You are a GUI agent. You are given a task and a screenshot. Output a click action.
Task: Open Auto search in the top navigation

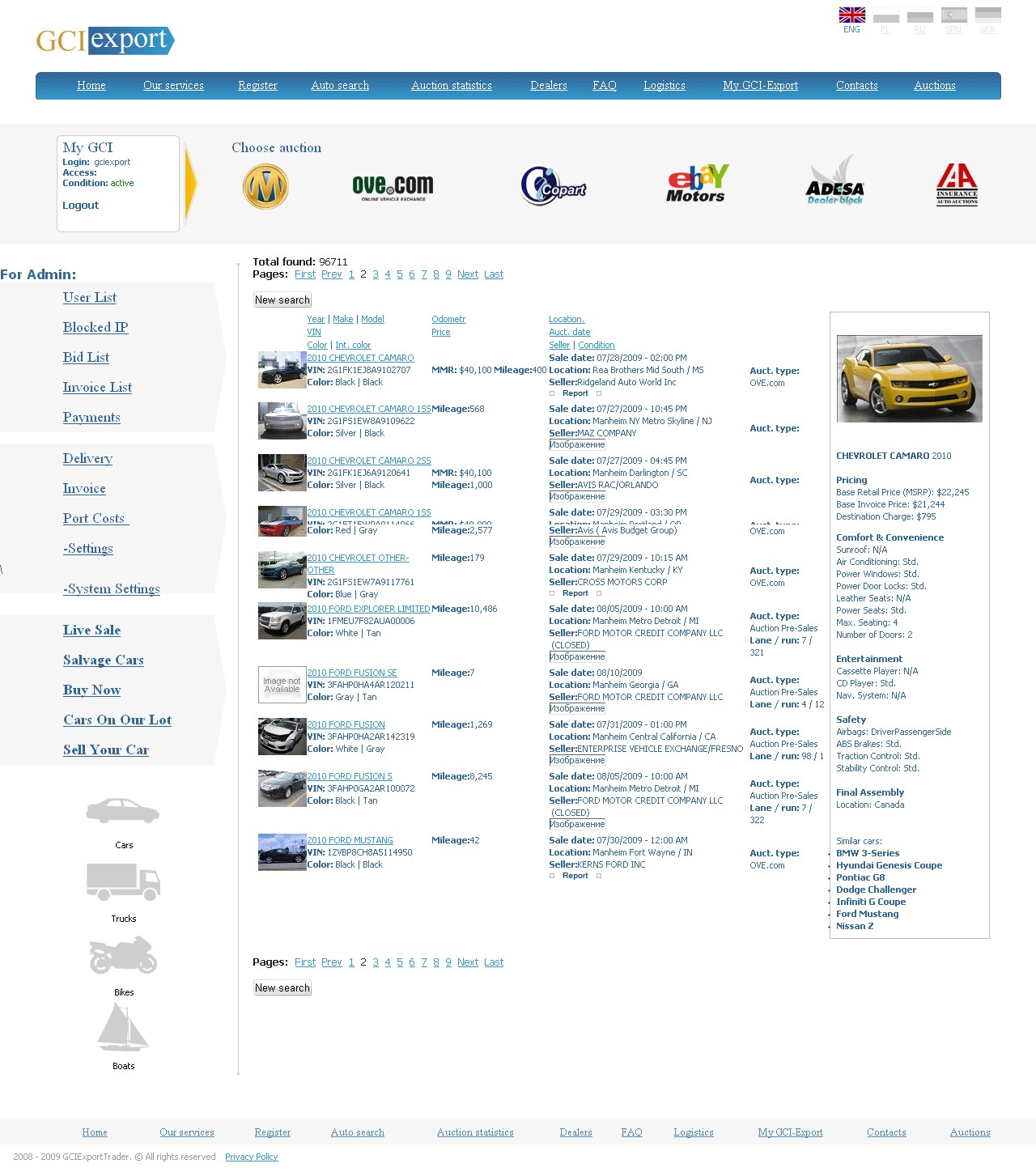(x=340, y=85)
